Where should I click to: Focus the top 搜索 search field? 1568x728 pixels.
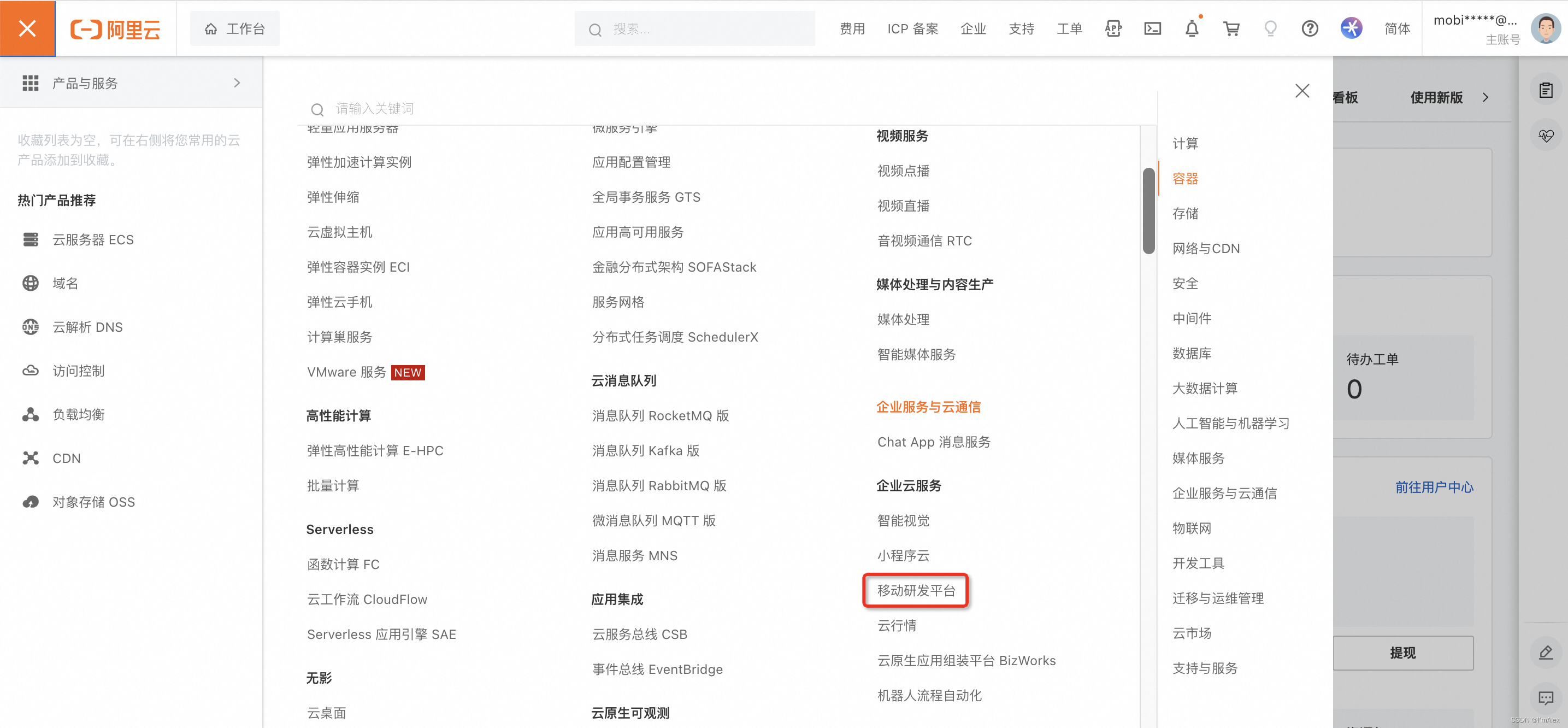694,28
